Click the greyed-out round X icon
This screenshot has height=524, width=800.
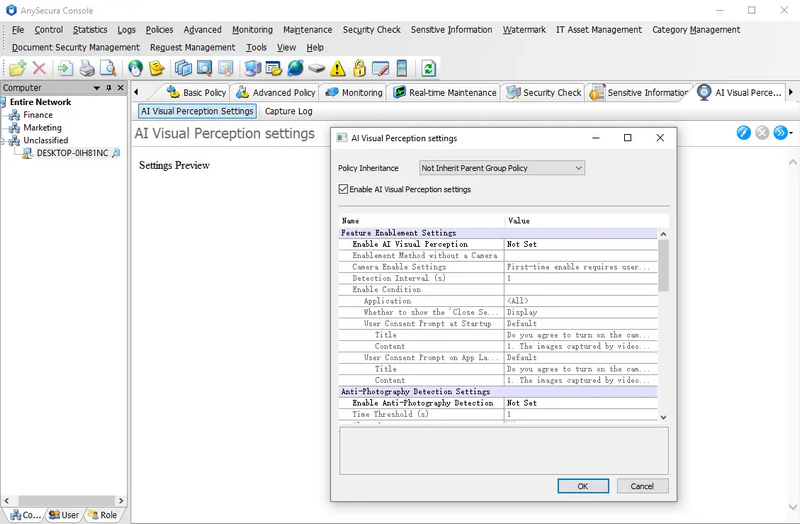(762, 133)
